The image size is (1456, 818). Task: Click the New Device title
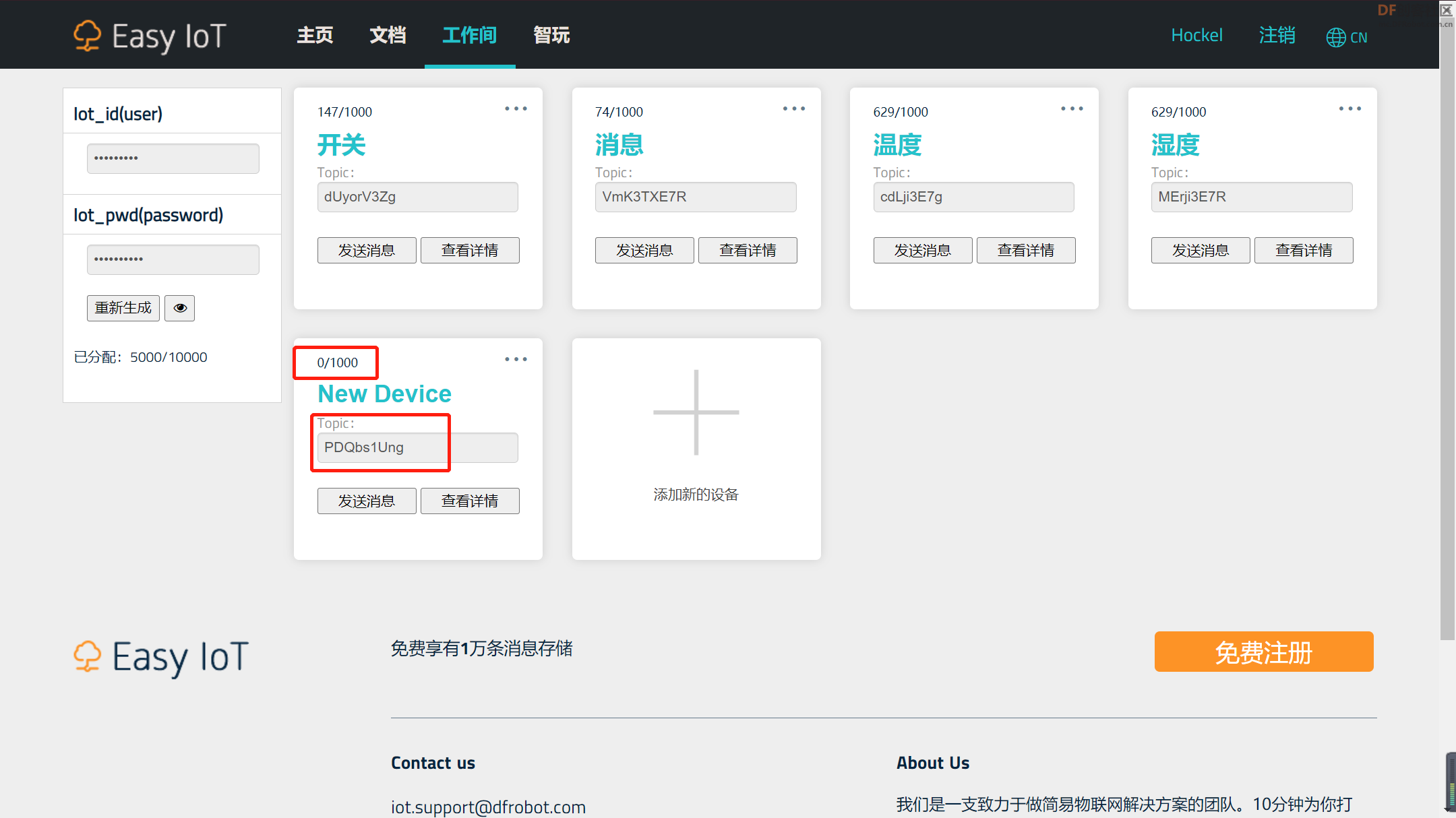pyautogui.click(x=384, y=394)
